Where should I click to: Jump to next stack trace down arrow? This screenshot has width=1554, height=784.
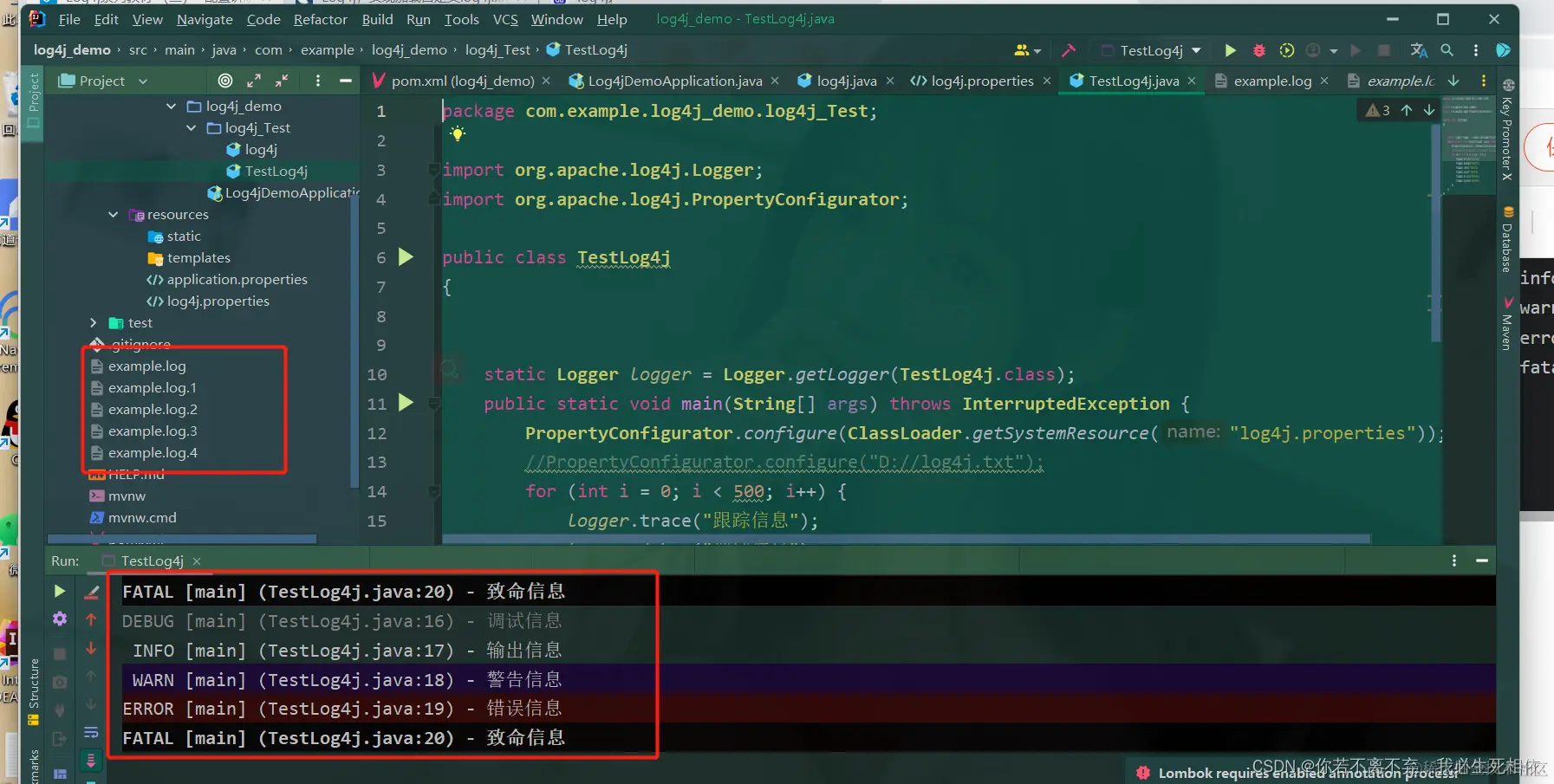pos(91,648)
